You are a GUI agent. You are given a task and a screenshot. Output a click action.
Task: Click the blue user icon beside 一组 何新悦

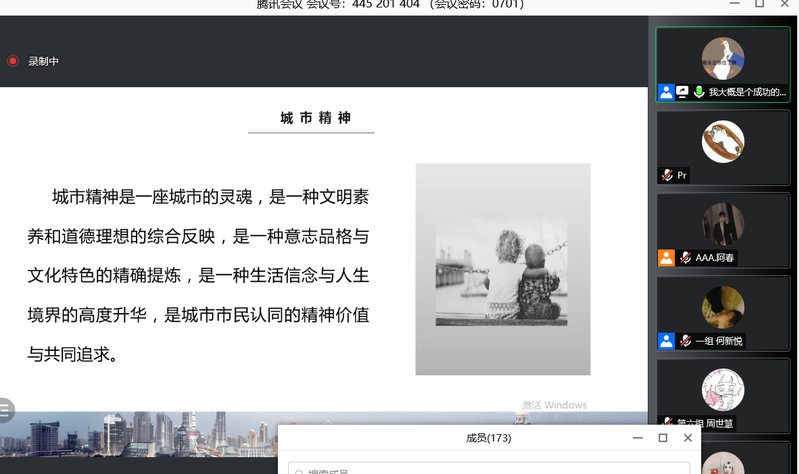[666, 341]
